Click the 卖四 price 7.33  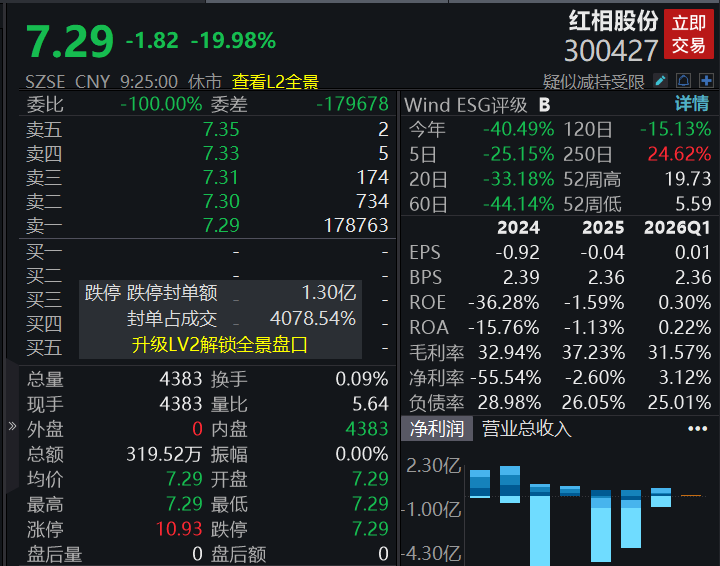point(221,153)
